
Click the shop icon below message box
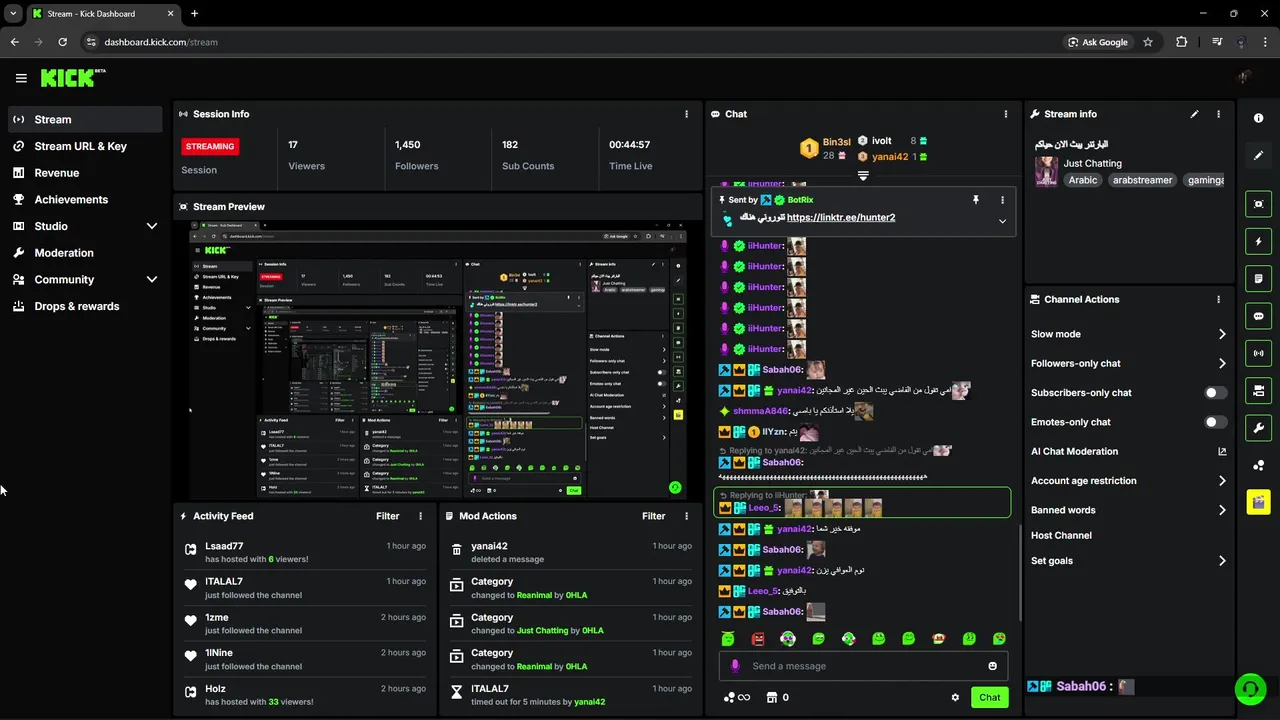point(772,698)
